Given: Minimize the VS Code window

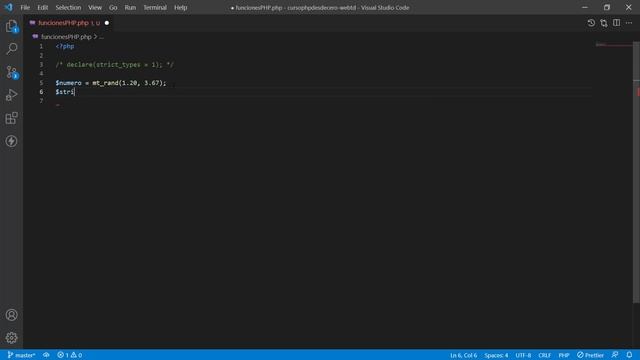Looking at the screenshot, I should click(x=585, y=7).
